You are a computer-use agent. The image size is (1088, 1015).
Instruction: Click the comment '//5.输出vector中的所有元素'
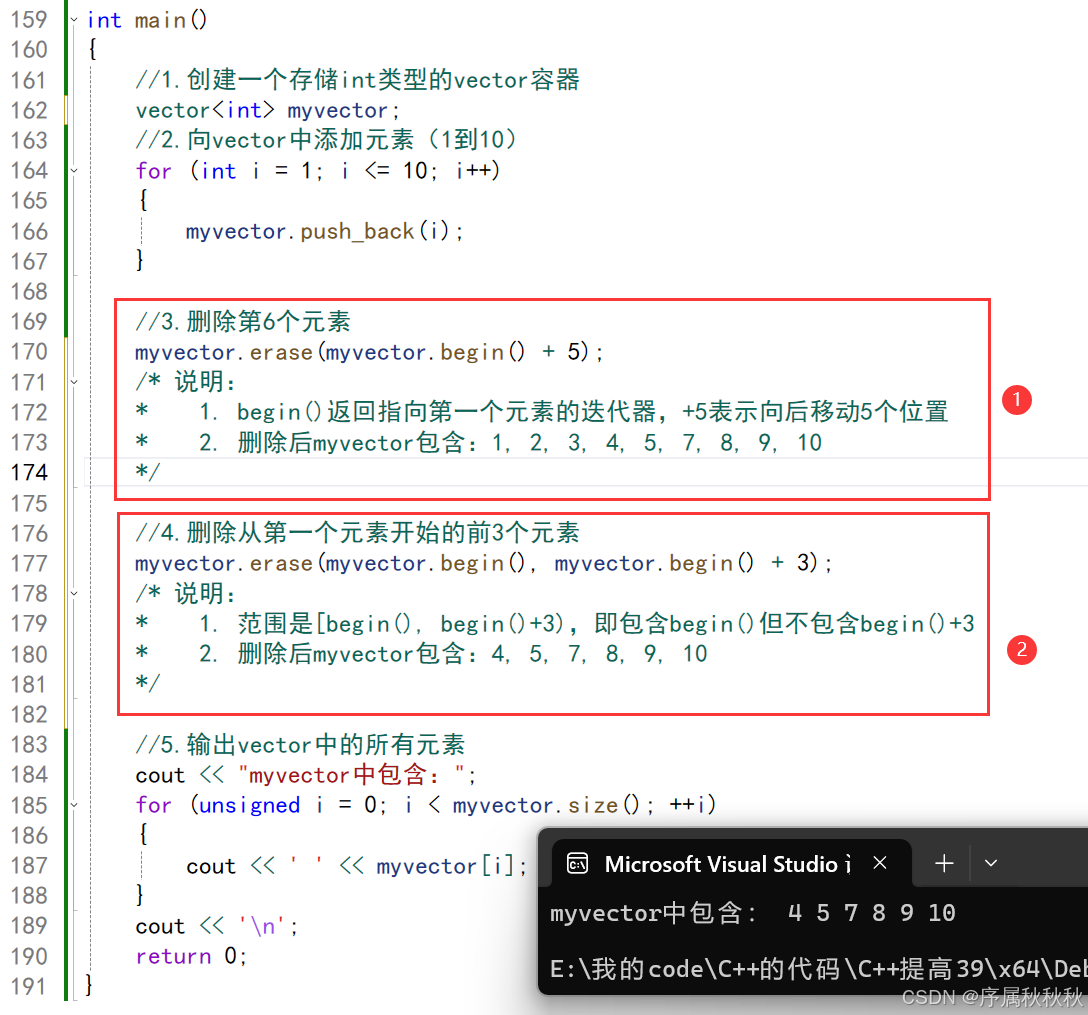coord(300,744)
